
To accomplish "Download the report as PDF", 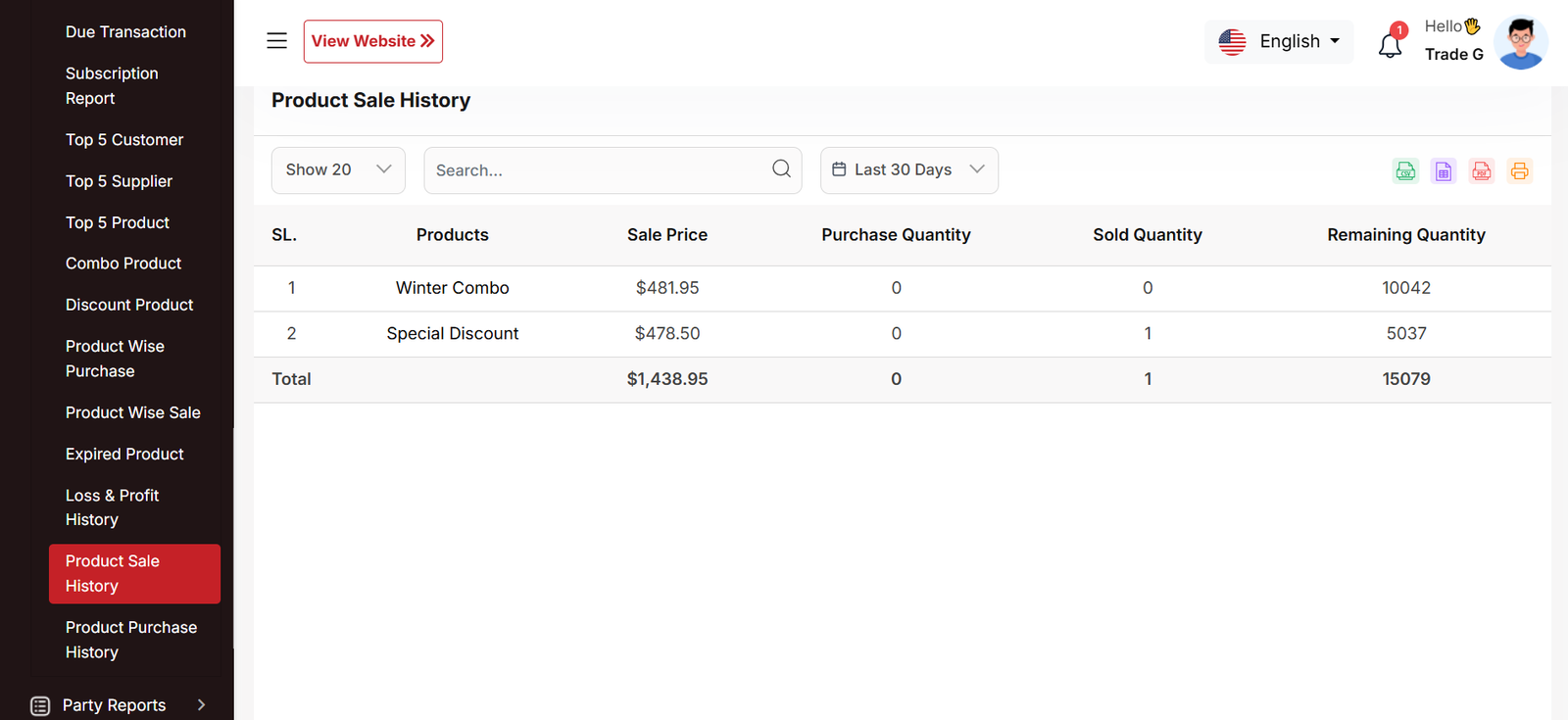I will [x=1482, y=171].
